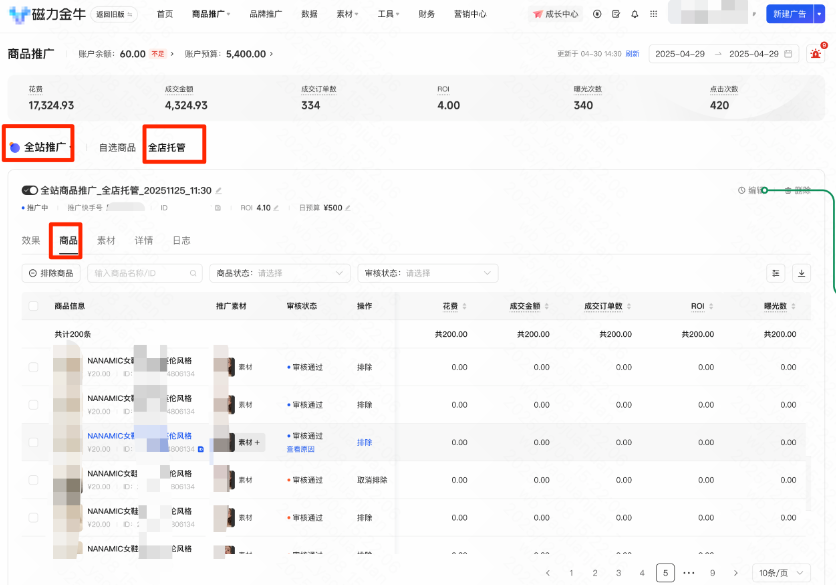Screen dimensions: 836x585
Task: Open the notification bell
Action: click(x=634, y=14)
